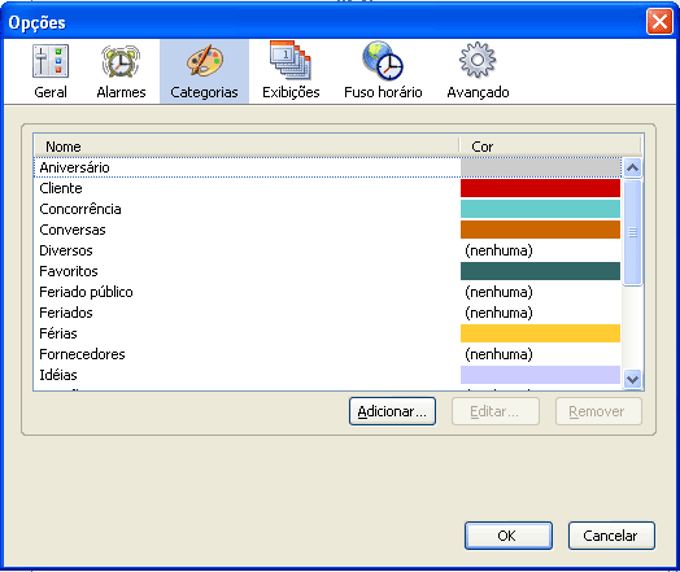Image resolution: width=680 pixels, height=572 pixels.
Task: Select the Aniversário category row
Action: pyautogui.click(x=327, y=167)
